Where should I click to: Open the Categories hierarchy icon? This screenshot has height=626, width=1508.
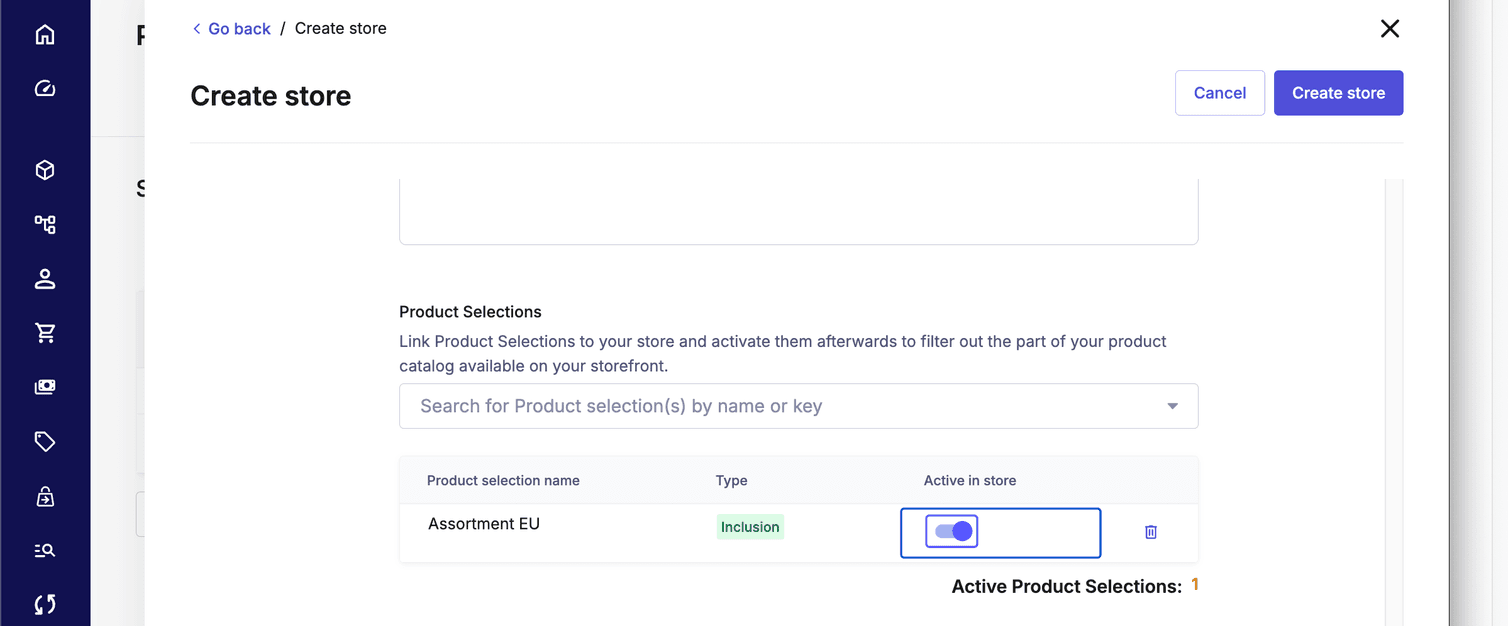tap(45, 224)
